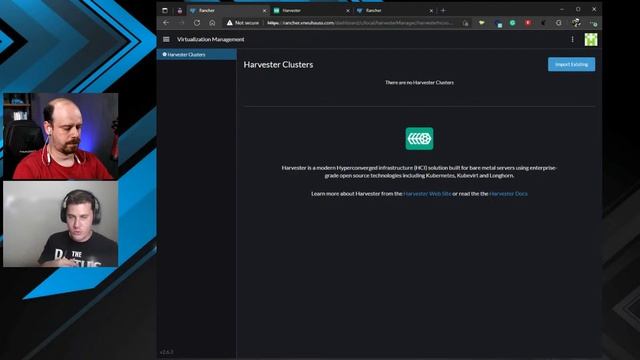Open the tab actions menu icon

pos(165,10)
